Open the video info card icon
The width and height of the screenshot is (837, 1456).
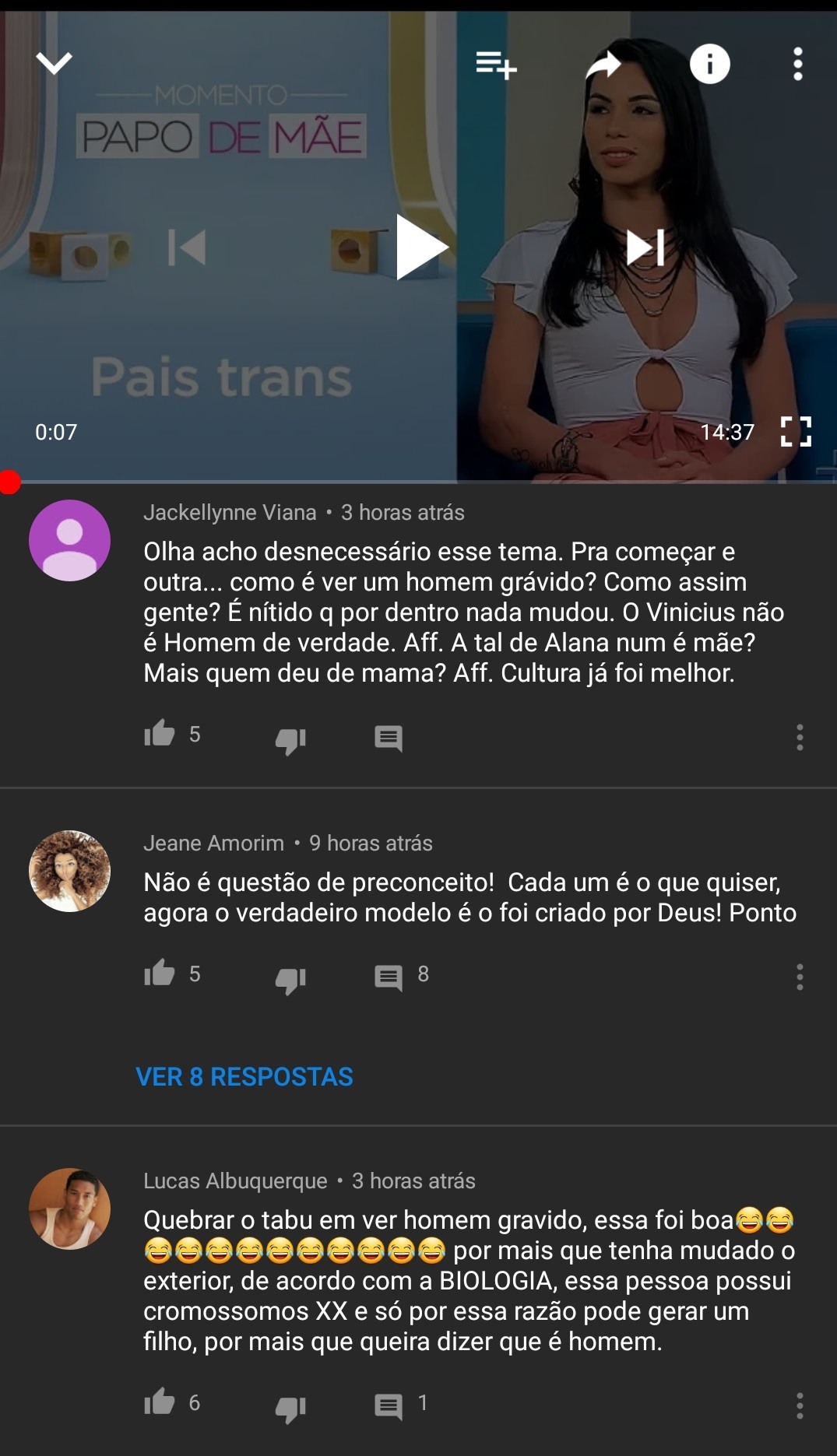coord(709,64)
